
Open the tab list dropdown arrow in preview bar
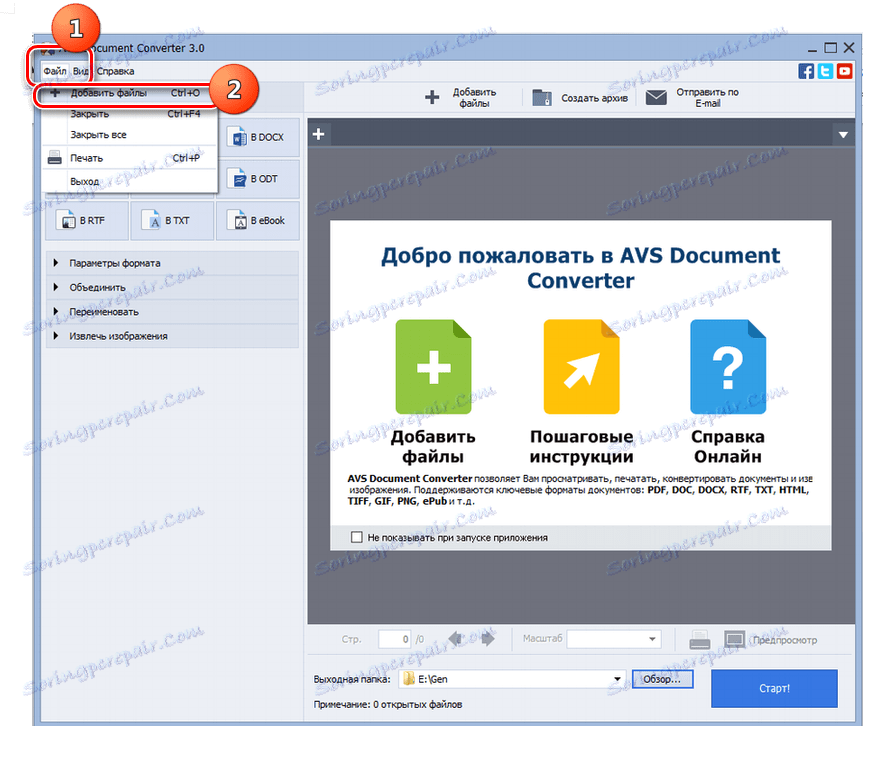[843, 135]
